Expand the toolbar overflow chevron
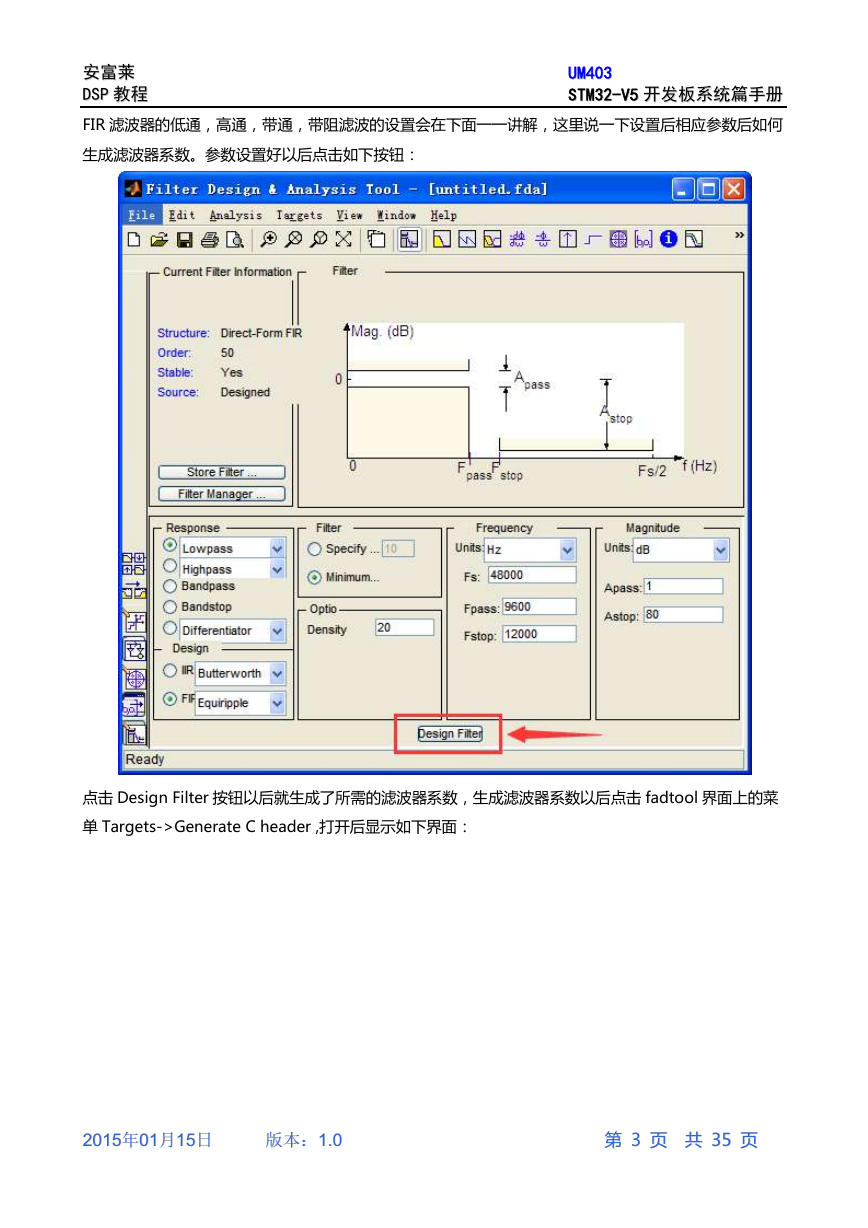The height and width of the screenshot is (1228, 868). 740,235
